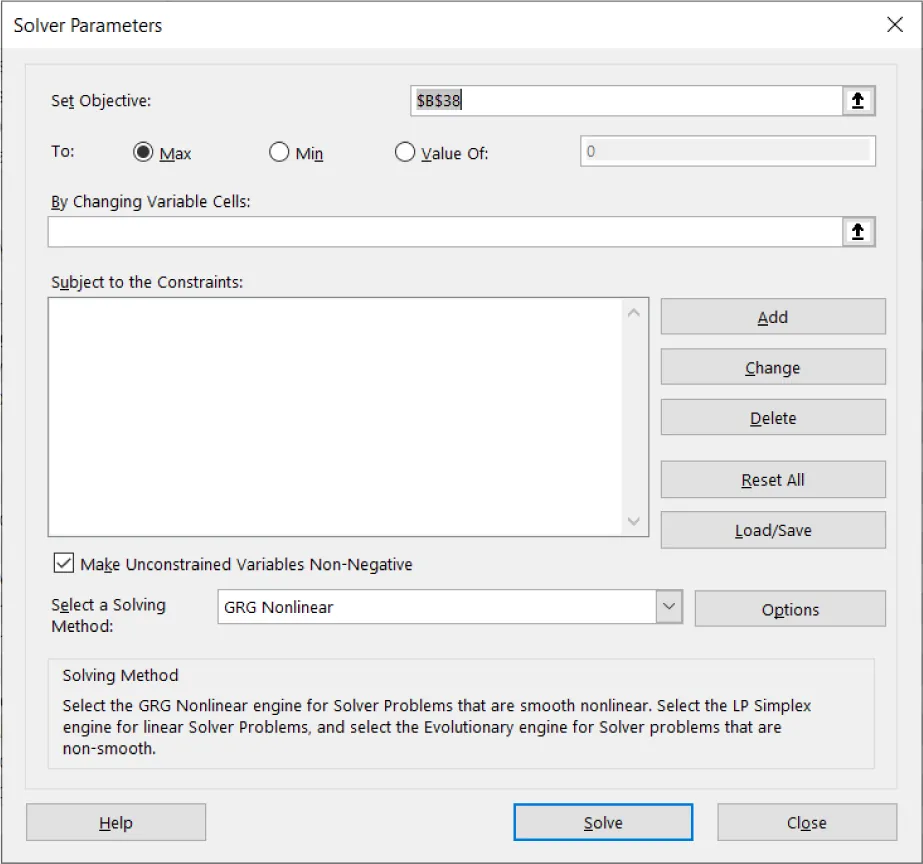
Task: Click Reset All to clear solver settings
Action: pyautogui.click(x=772, y=479)
